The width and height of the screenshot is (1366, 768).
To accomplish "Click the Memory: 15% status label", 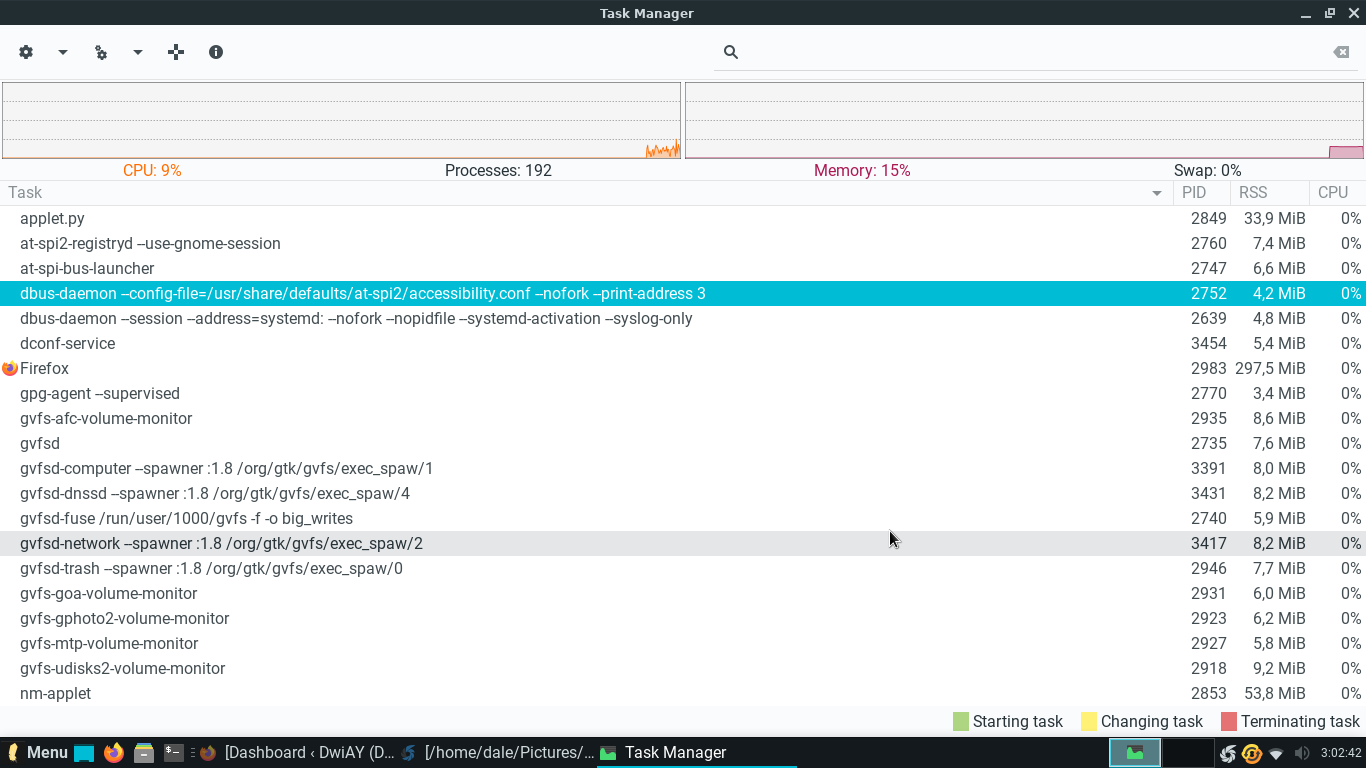I will coord(862,170).
